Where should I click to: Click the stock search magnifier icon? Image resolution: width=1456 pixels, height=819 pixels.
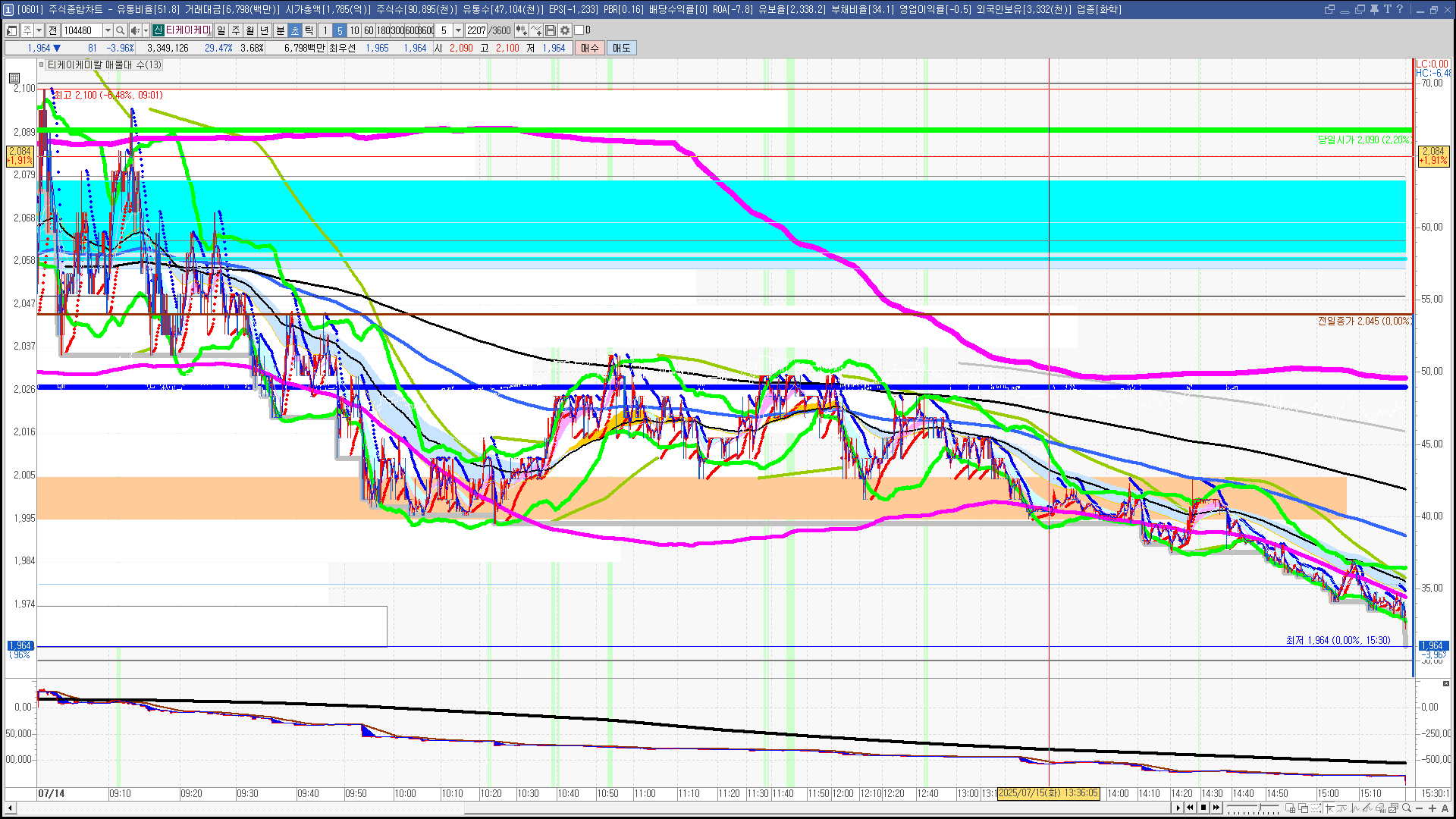(121, 30)
